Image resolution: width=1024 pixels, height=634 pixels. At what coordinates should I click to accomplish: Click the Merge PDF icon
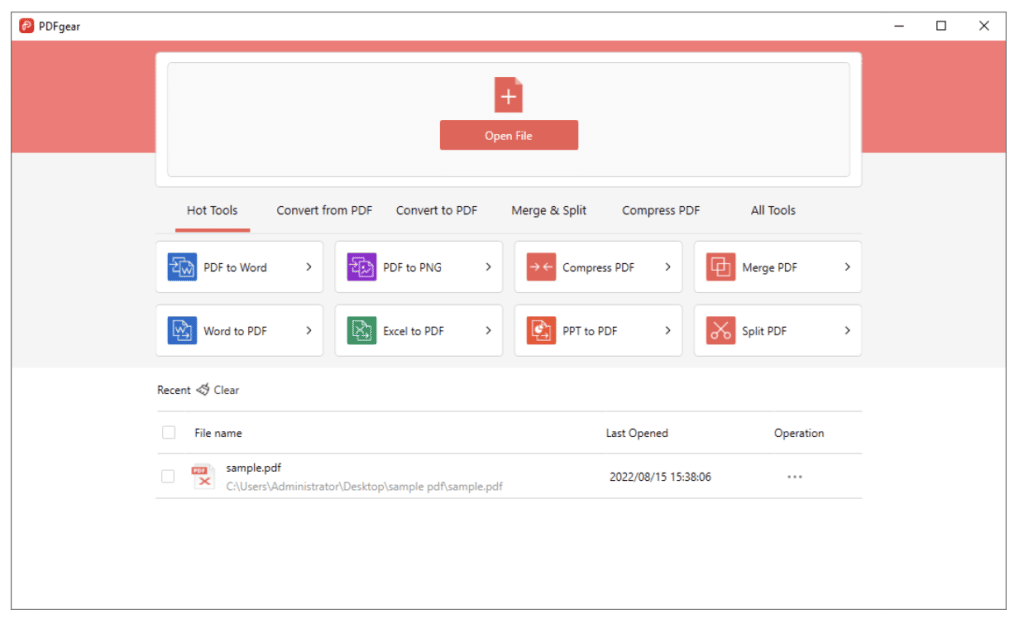pyautogui.click(x=720, y=267)
